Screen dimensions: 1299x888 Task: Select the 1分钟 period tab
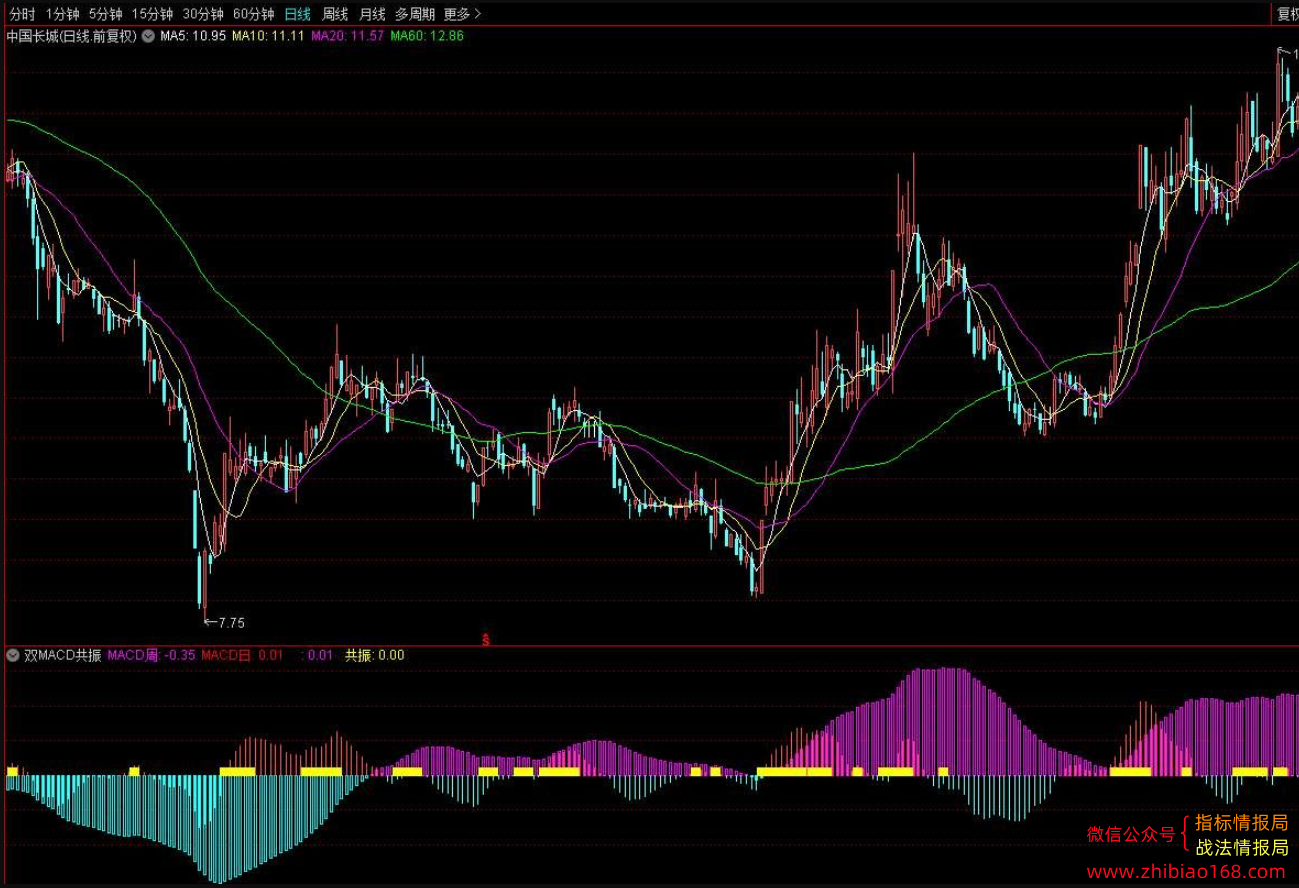coord(62,14)
